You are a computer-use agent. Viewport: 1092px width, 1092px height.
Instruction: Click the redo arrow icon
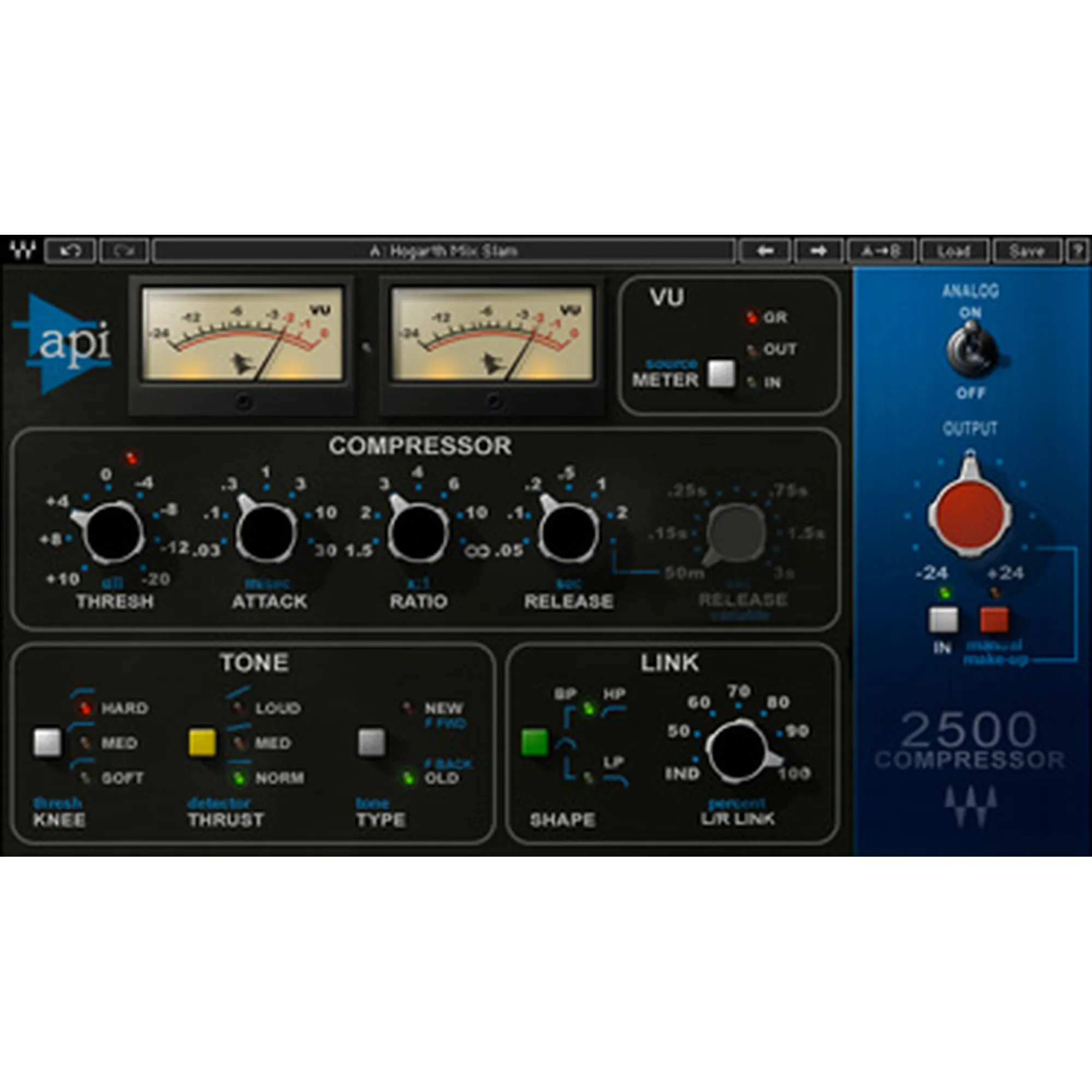124,251
